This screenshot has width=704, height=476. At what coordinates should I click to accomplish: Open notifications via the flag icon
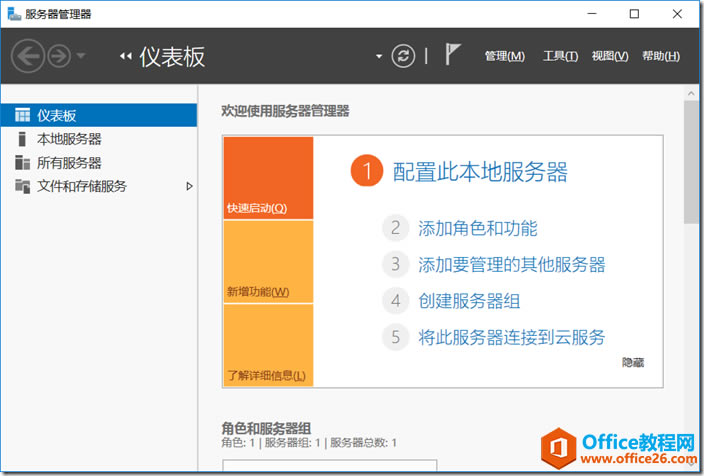(x=453, y=54)
